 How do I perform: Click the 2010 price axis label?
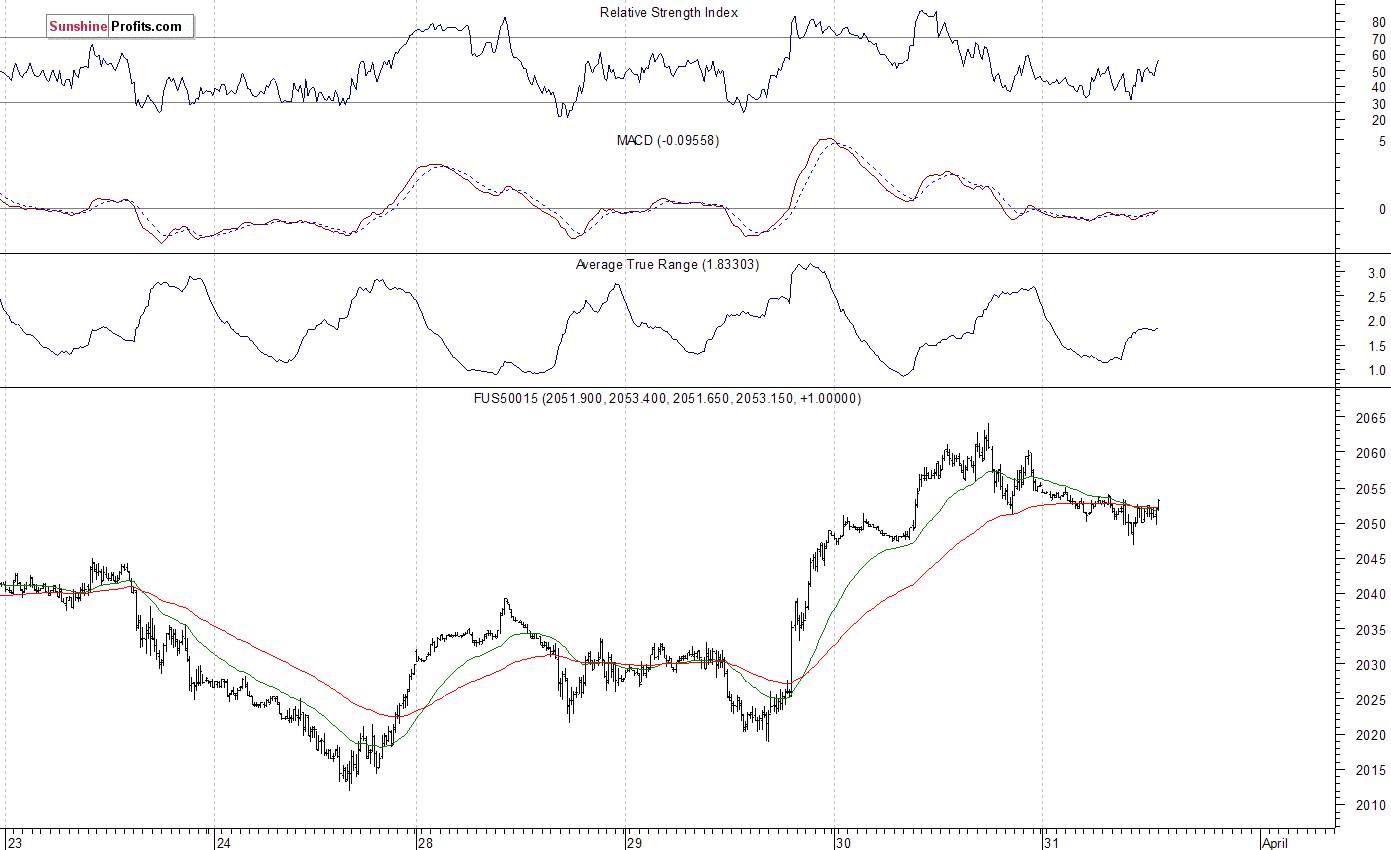(x=1372, y=805)
